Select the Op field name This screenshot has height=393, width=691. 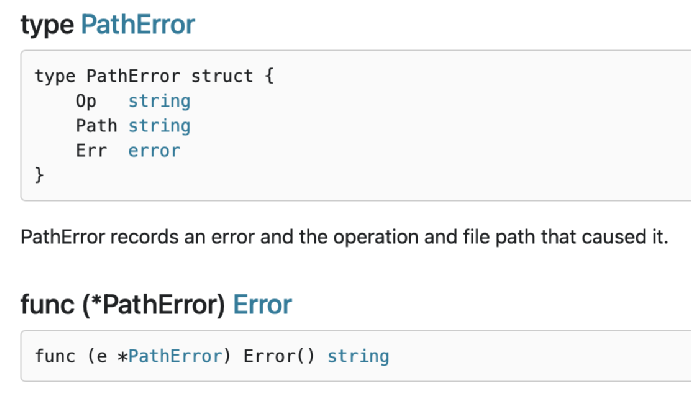(x=86, y=101)
